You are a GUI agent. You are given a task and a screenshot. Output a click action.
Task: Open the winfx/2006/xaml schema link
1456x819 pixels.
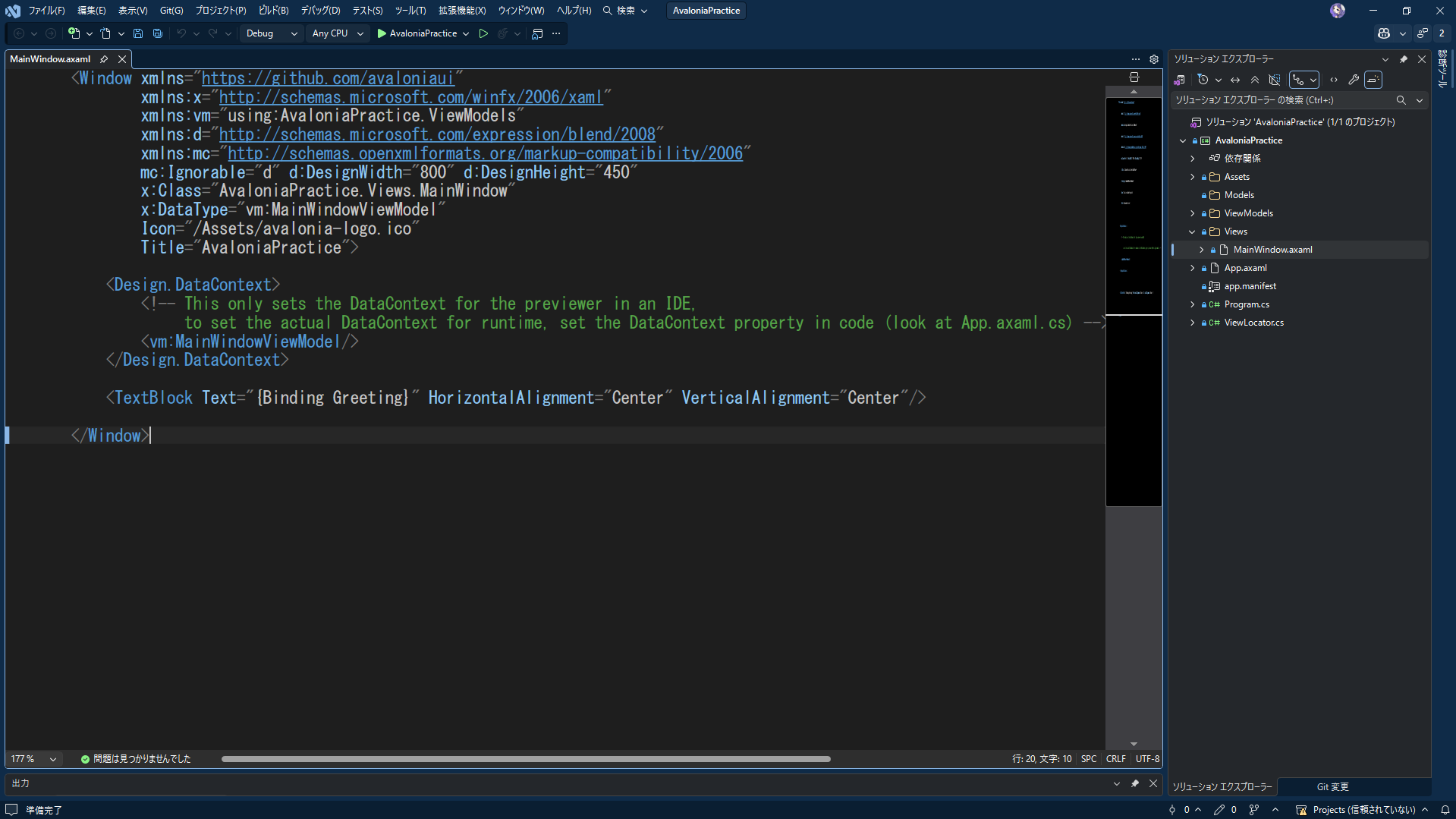410,97
